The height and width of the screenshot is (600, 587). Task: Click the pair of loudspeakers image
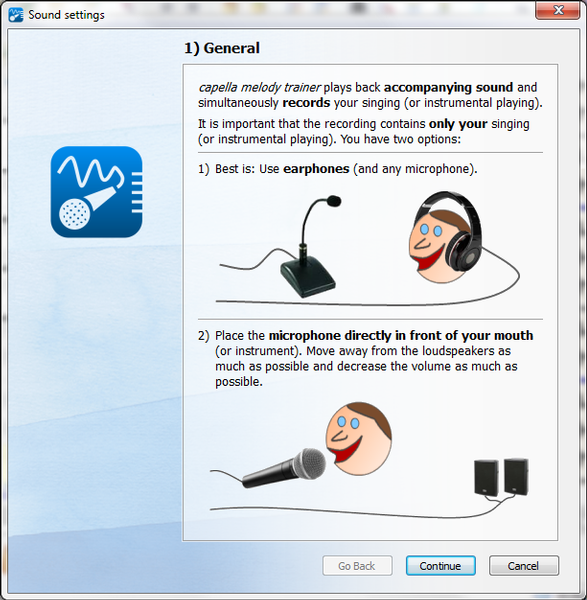tap(501, 477)
